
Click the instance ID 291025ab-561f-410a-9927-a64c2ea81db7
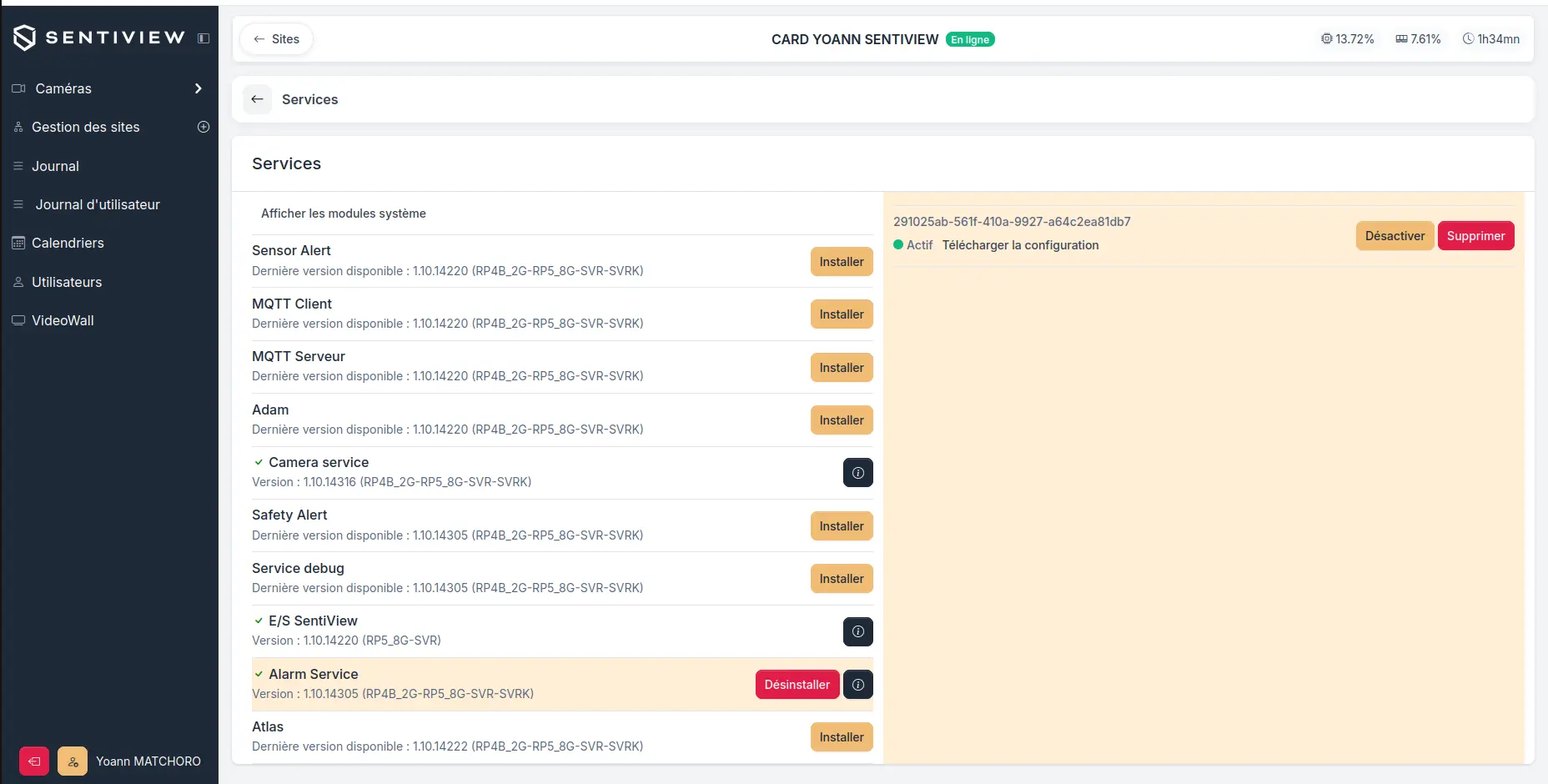(x=1012, y=222)
